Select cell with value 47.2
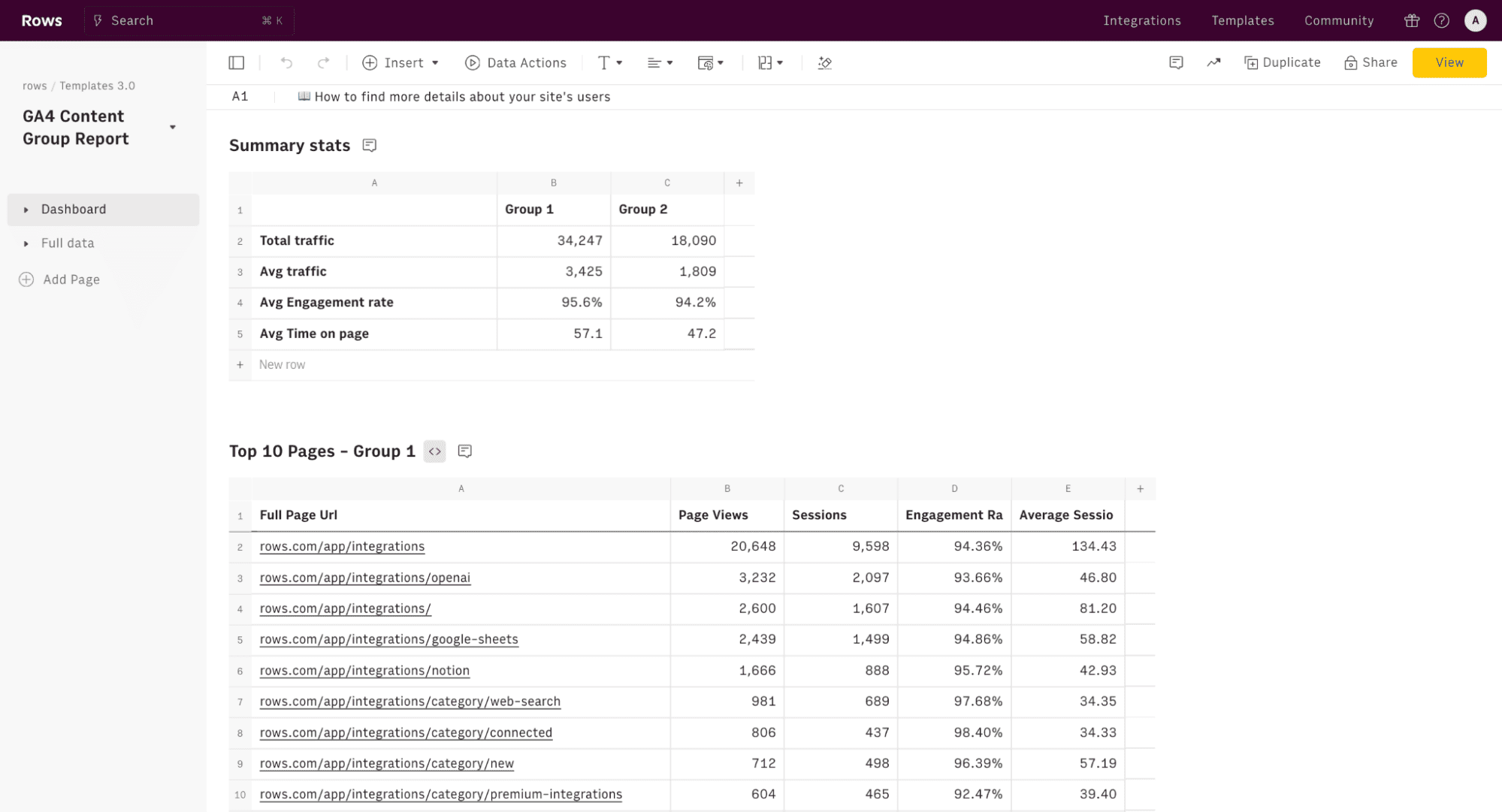This screenshot has height=812, width=1502. (667, 334)
